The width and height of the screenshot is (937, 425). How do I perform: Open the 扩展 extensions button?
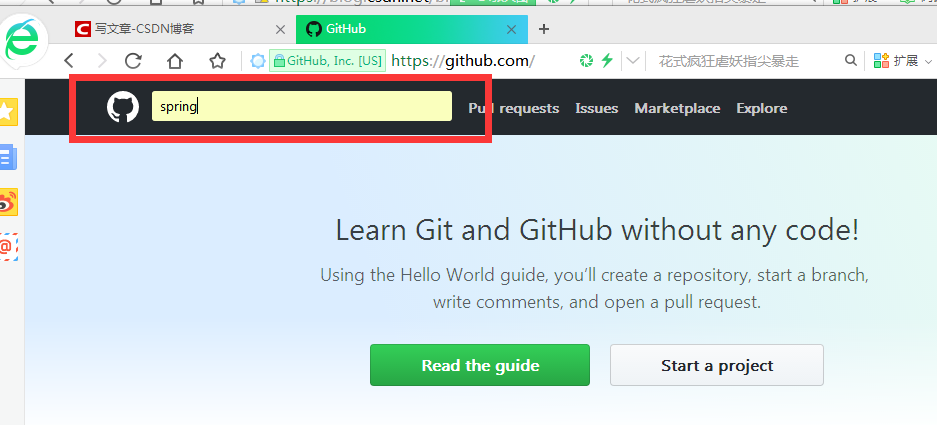[x=896, y=60]
